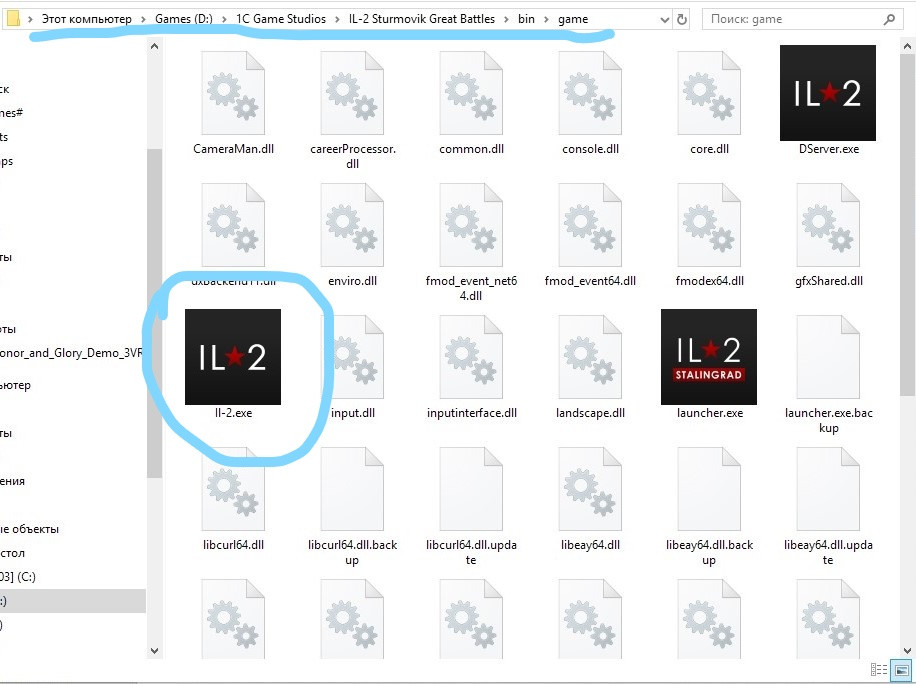Click the navigation pane scrollbar thumb
Screen dimensions: 916x684
coord(154,314)
